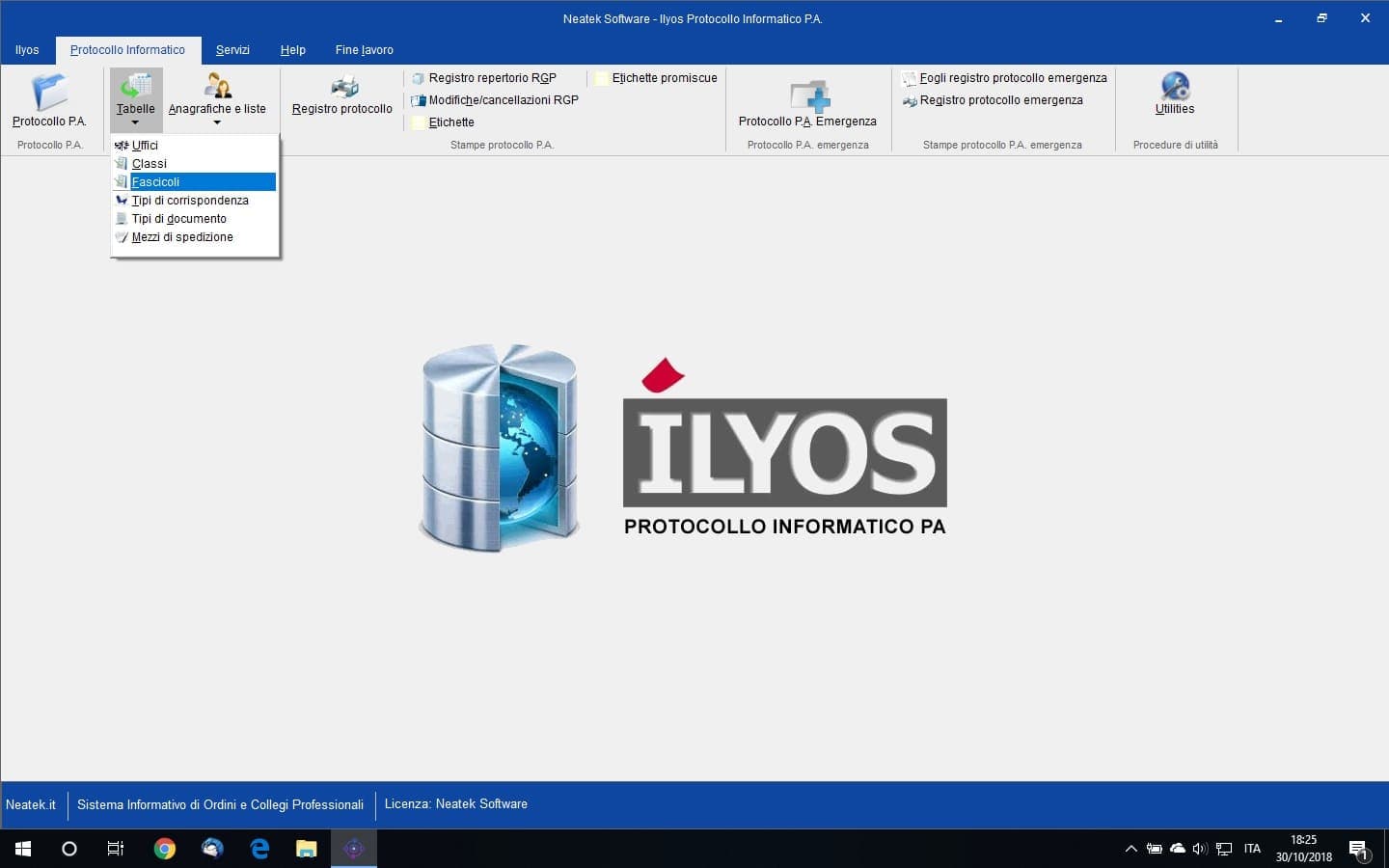
Task: Open Fogli registro protocollo emergenza
Action: pyautogui.click(x=1005, y=78)
